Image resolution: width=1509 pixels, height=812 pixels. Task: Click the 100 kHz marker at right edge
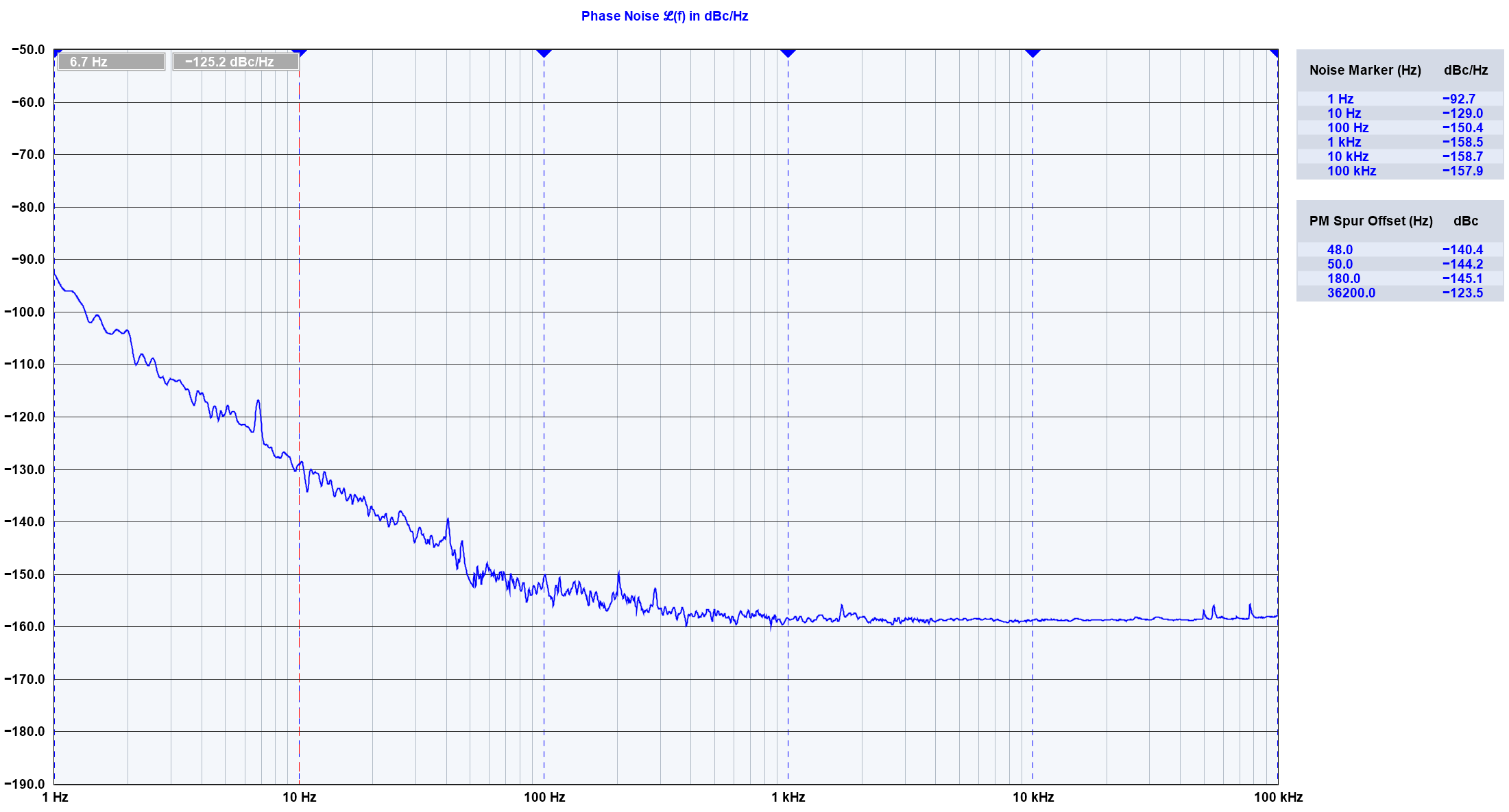pos(1275,53)
